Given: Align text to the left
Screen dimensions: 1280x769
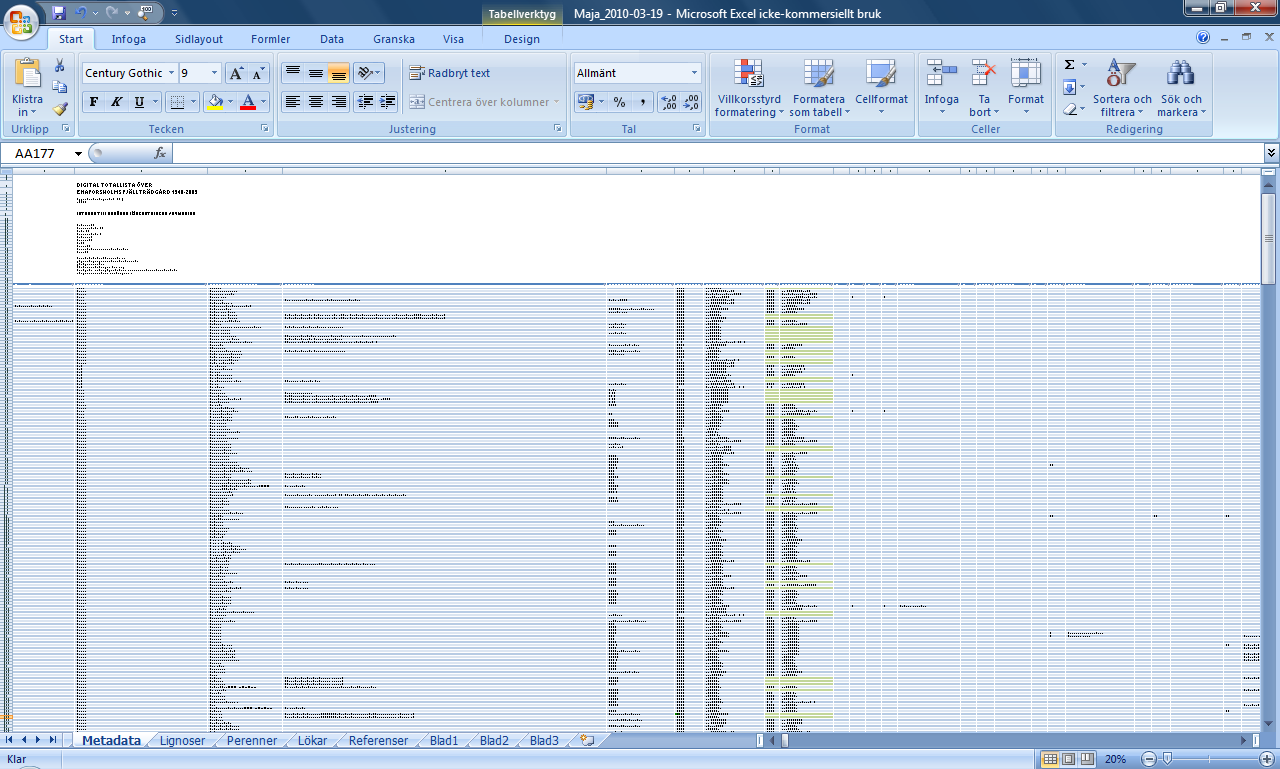Looking at the screenshot, I should click(x=292, y=102).
